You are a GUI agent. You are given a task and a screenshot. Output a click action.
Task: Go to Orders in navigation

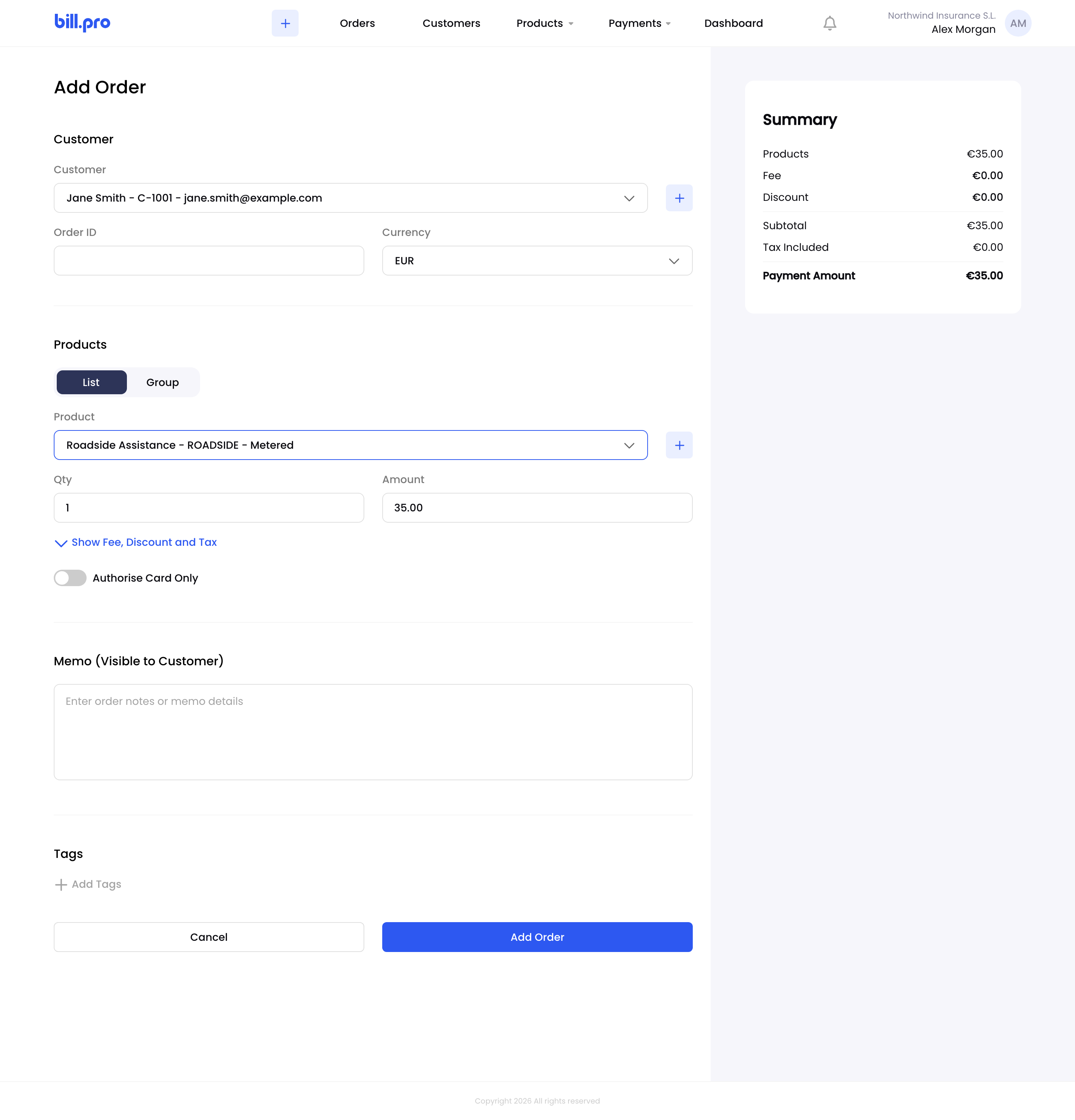point(358,24)
